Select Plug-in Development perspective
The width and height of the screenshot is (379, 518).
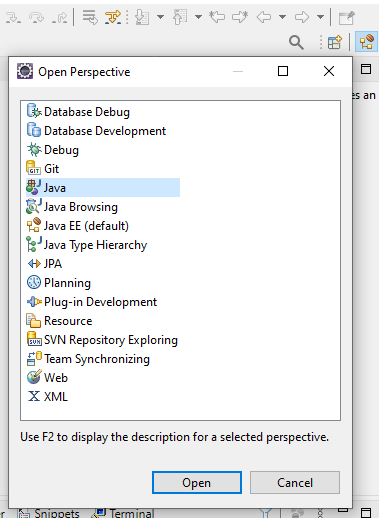tap(92, 302)
